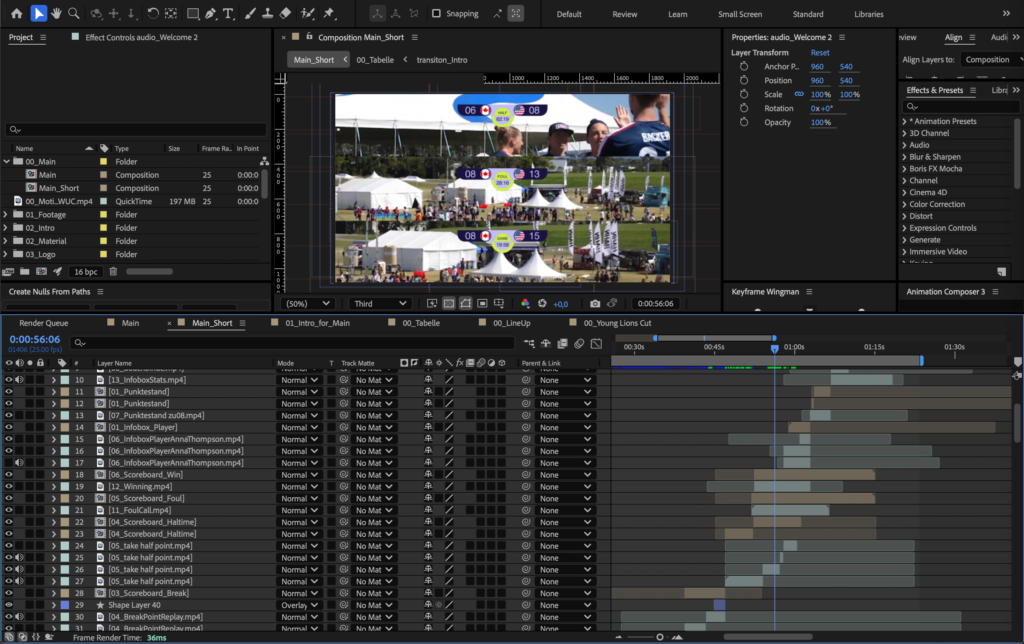The height and width of the screenshot is (644, 1024).
Task: Enable the Snapping checkbox
Action: [x=436, y=14]
